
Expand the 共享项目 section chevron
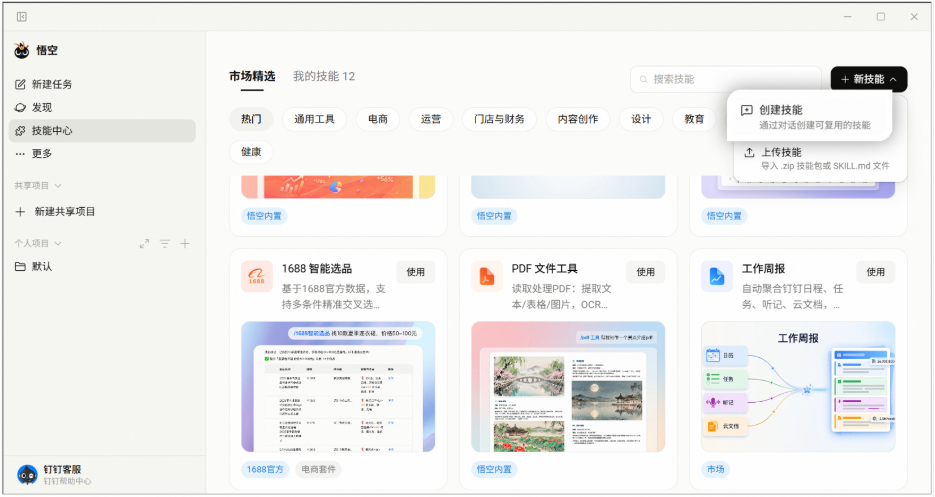click(58, 186)
